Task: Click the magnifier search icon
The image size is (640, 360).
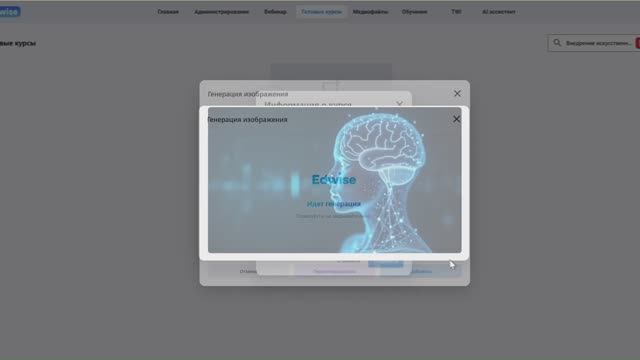Action: [557, 43]
